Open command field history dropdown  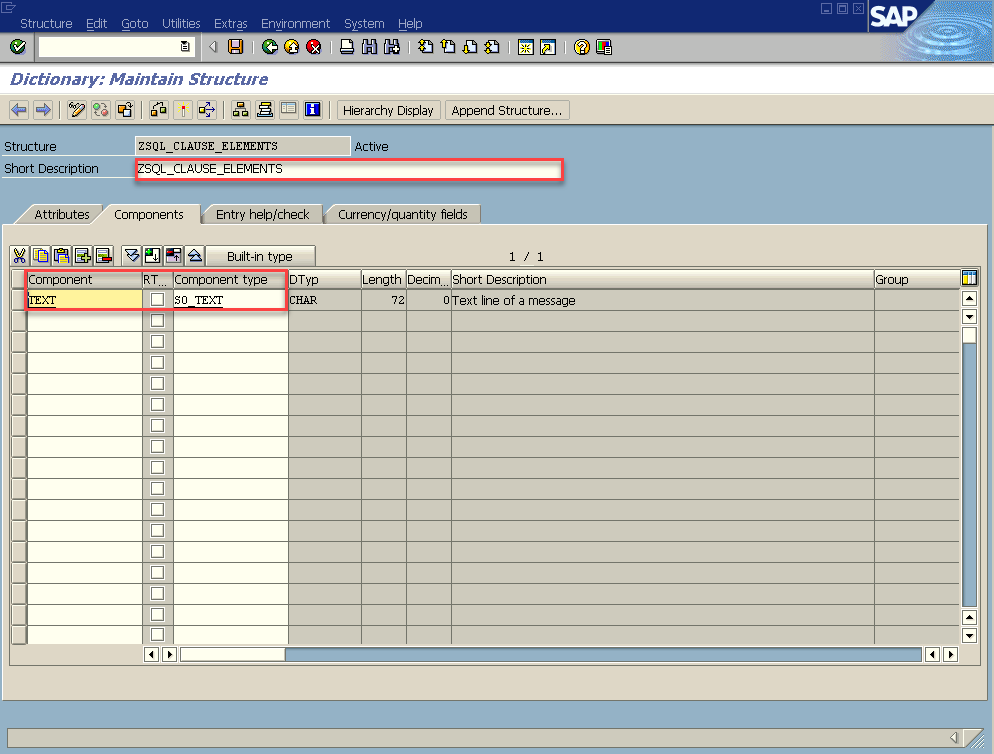185,46
